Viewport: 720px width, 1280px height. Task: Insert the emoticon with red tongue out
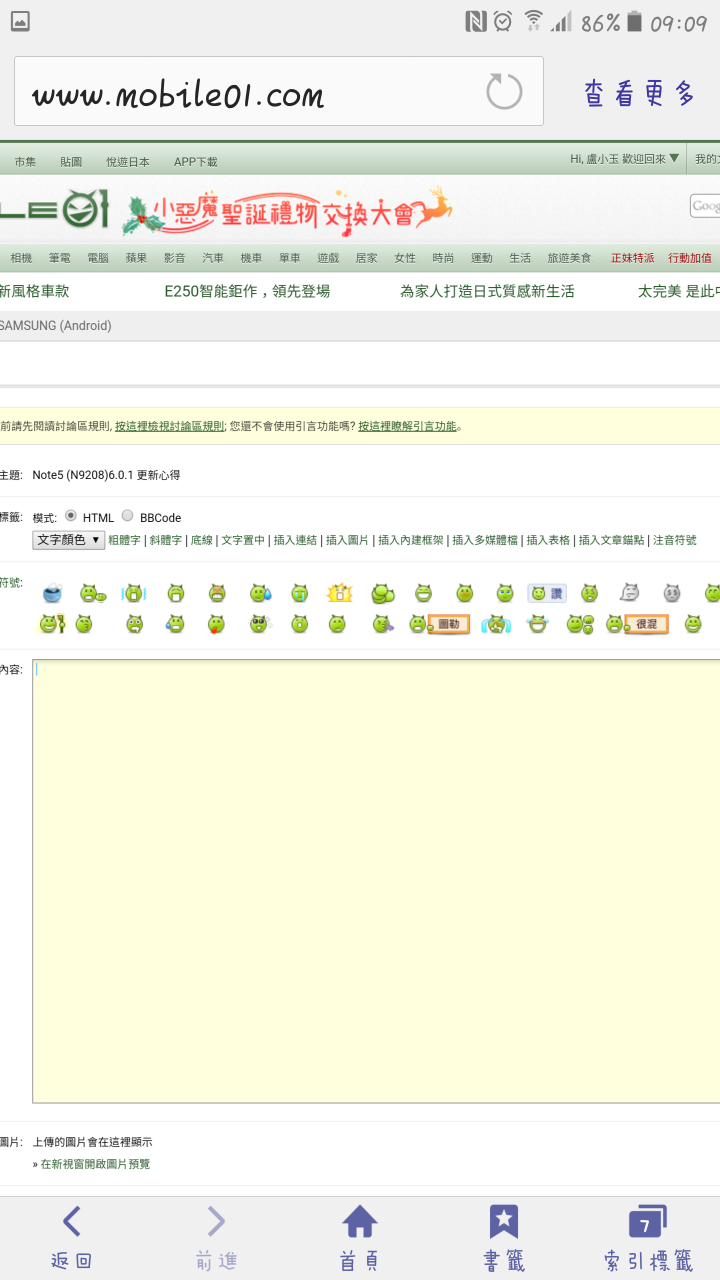coord(216,624)
